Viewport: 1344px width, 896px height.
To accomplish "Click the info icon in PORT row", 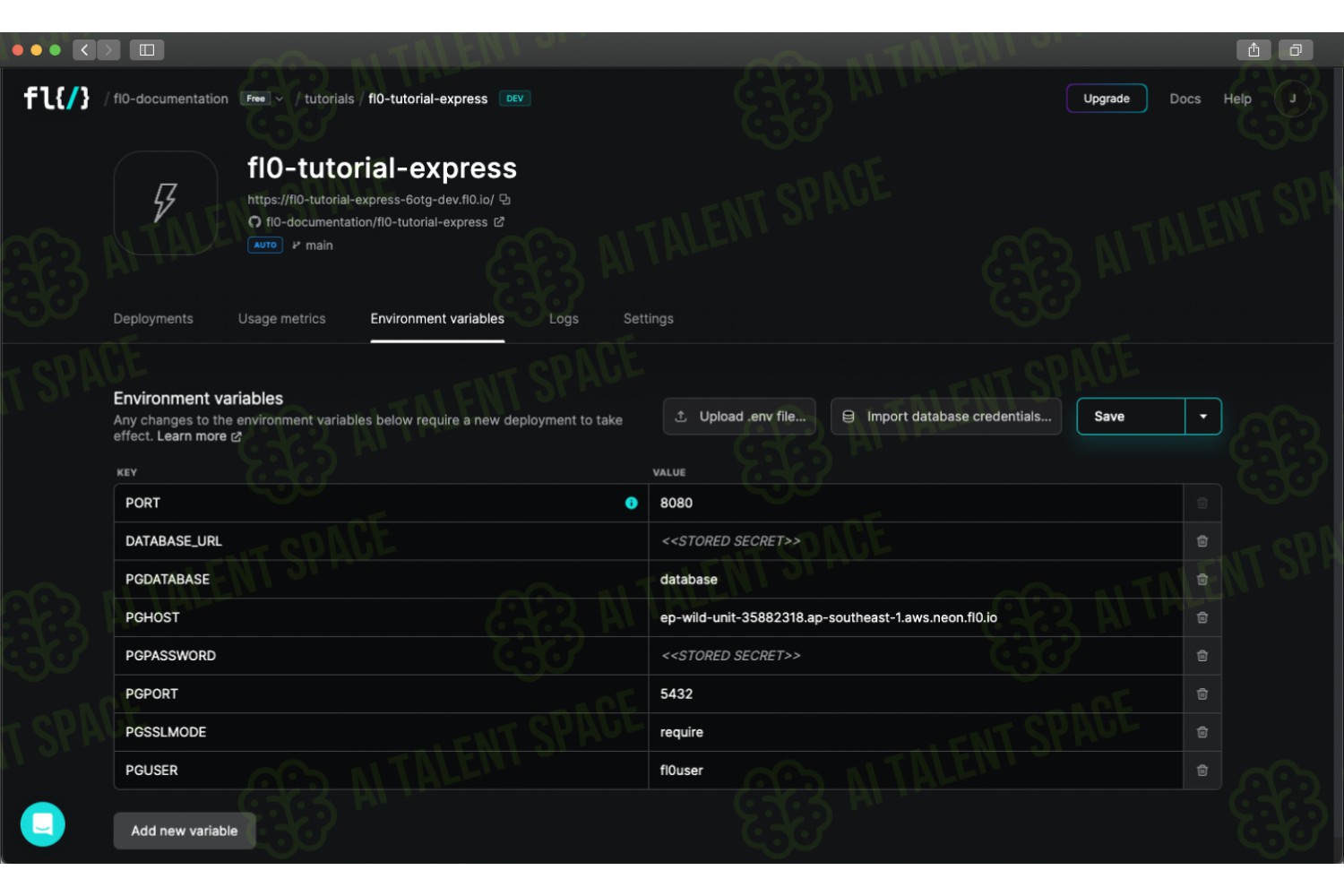I will click(631, 503).
